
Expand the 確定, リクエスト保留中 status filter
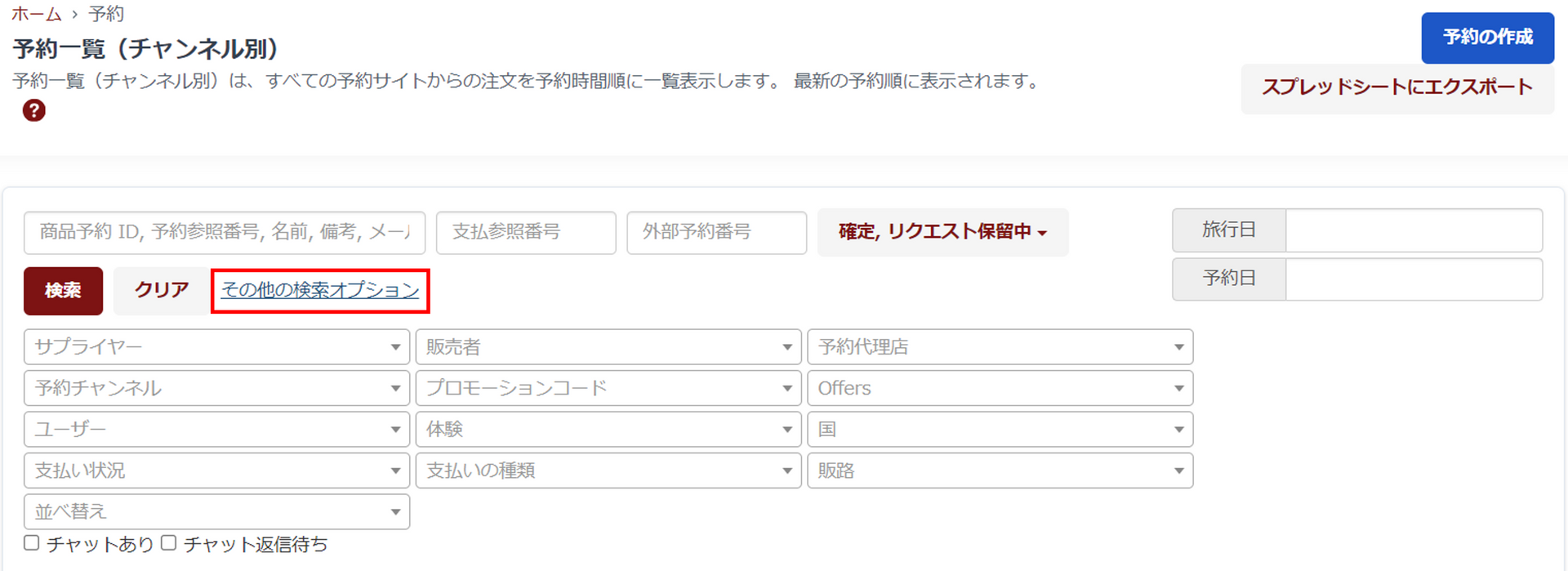click(x=942, y=232)
